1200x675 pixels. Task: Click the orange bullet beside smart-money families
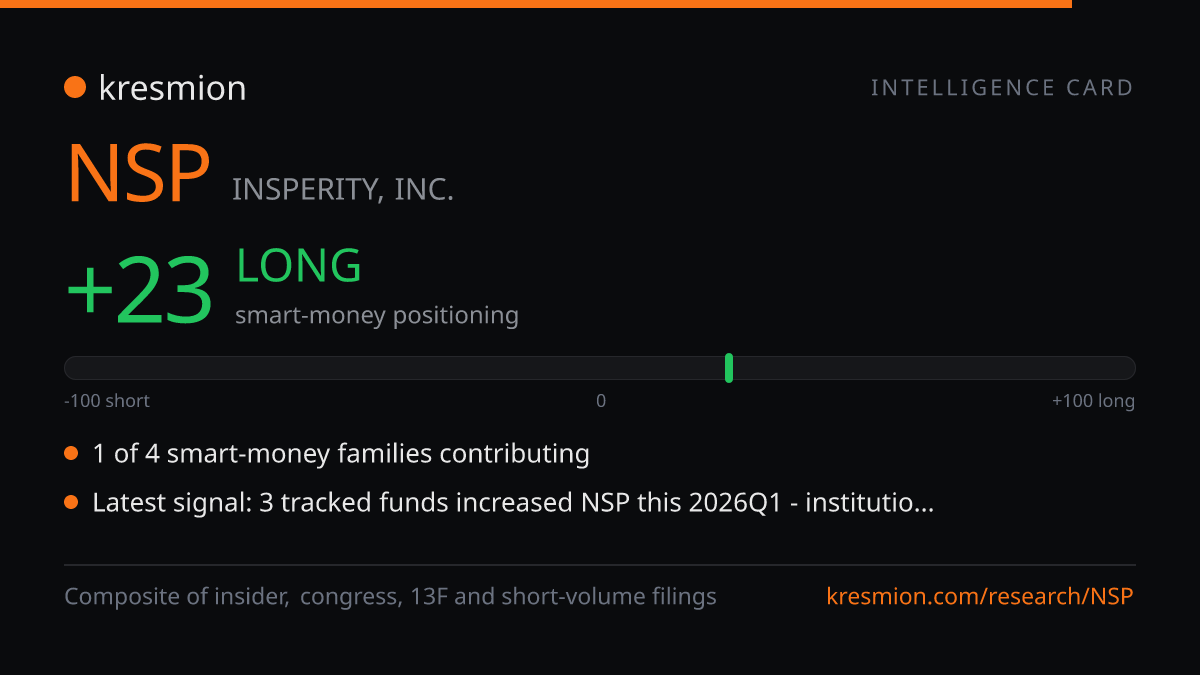pos(71,454)
